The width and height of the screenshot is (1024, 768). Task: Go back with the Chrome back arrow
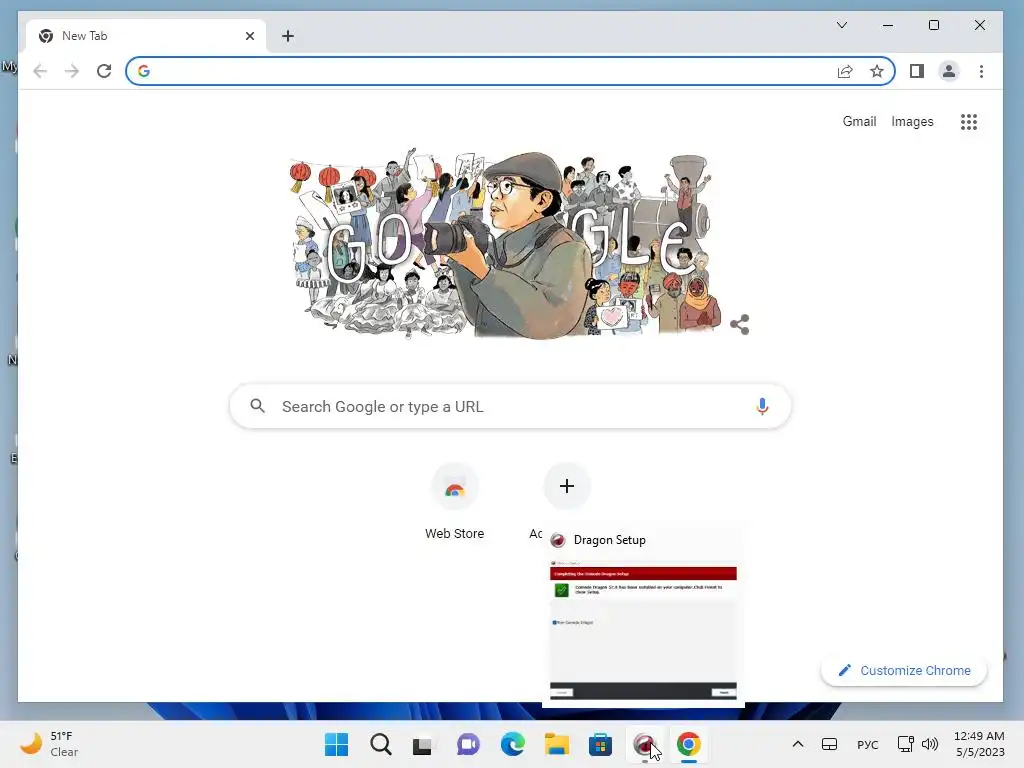(40, 71)
